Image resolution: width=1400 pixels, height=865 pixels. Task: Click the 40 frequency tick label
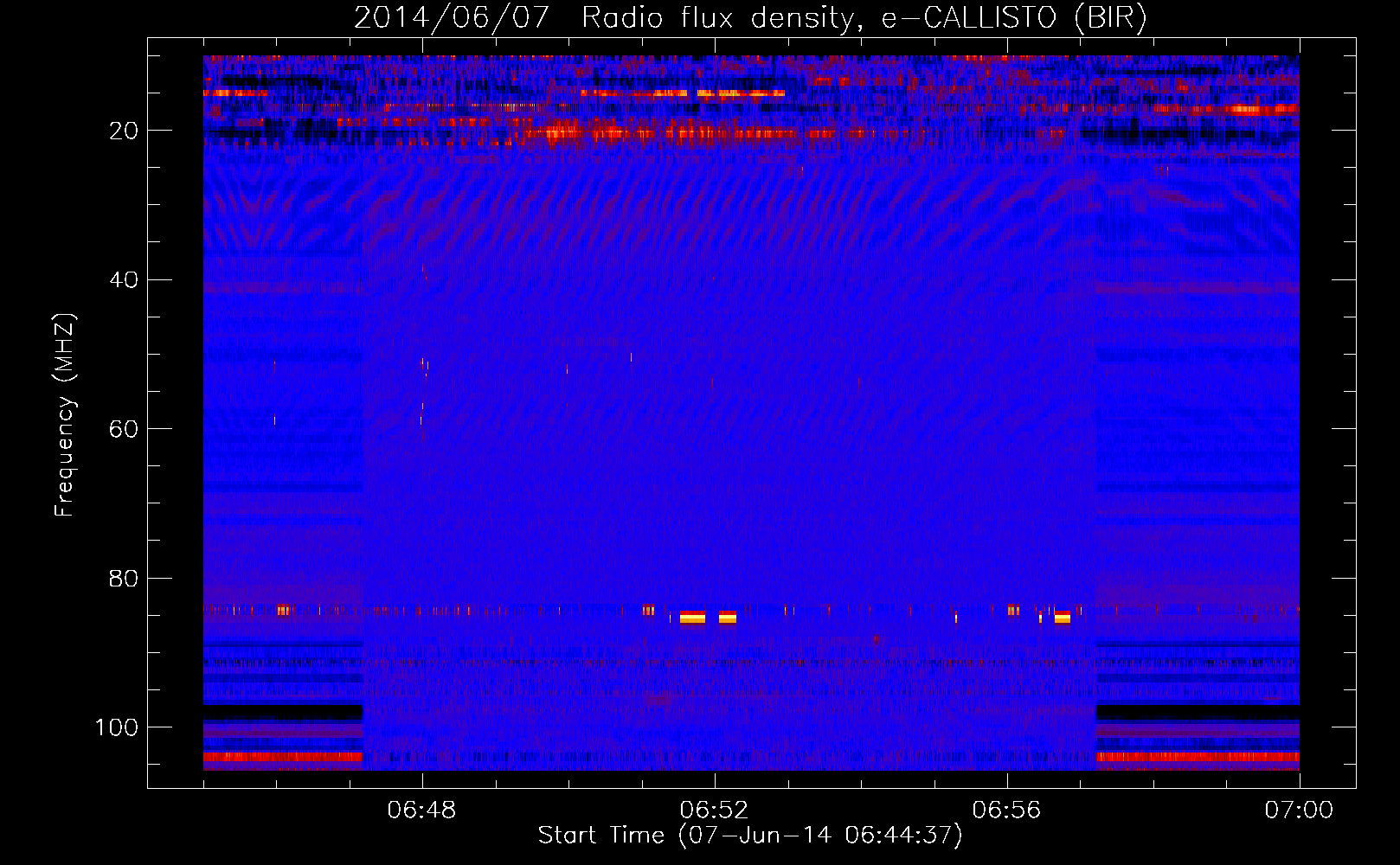[x=125, y=280]
